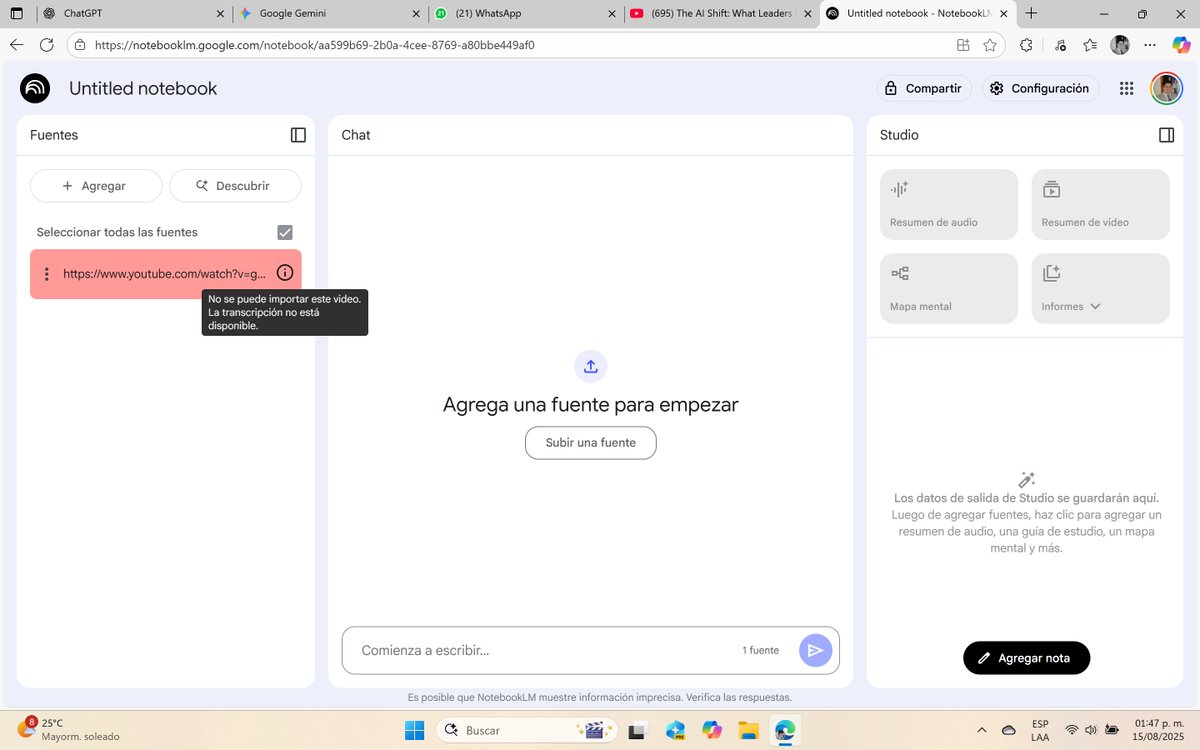Click the NotebookLM logo
The height and width of the screenshot is (750, 1200).
[35, 88]
